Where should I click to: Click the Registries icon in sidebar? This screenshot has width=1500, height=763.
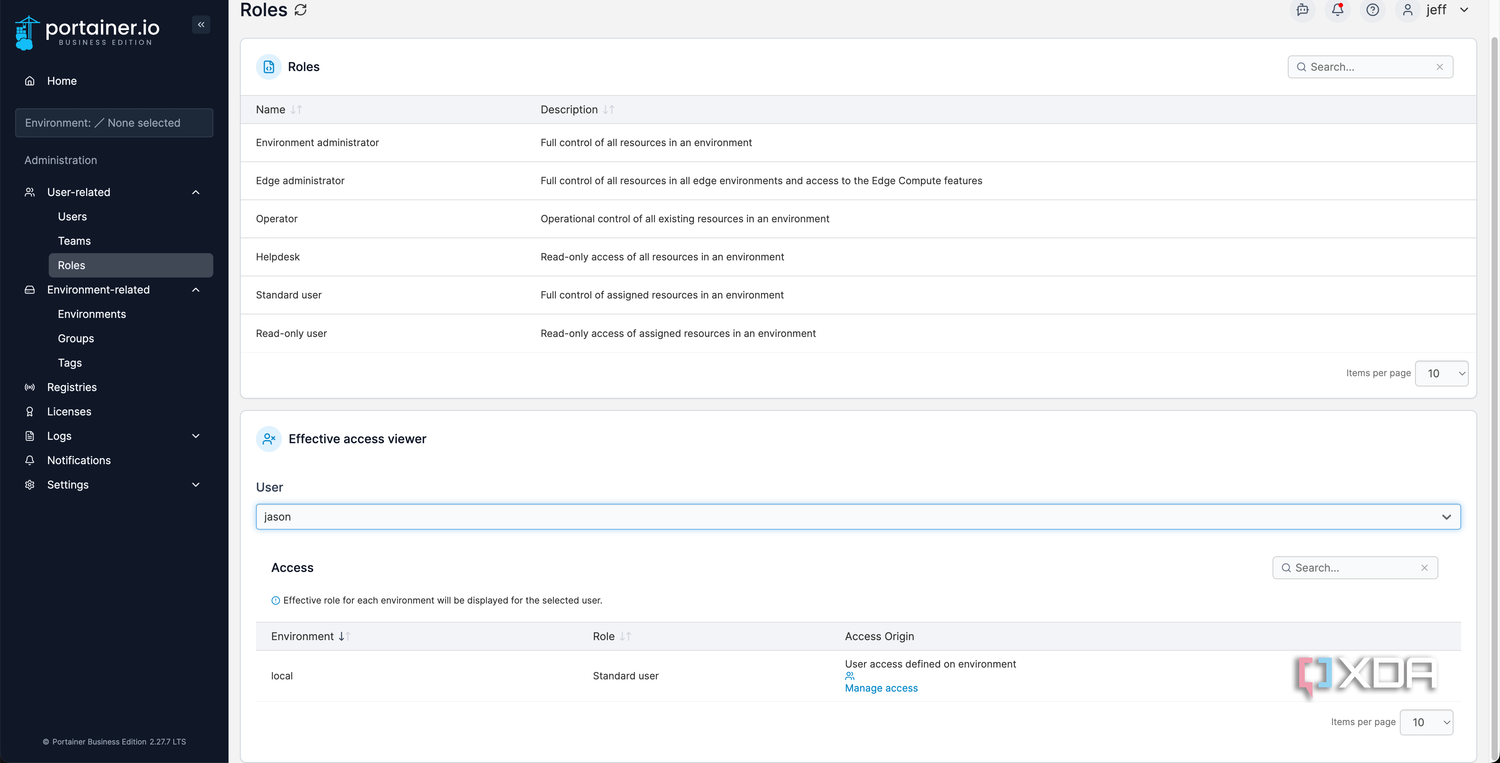30,387
